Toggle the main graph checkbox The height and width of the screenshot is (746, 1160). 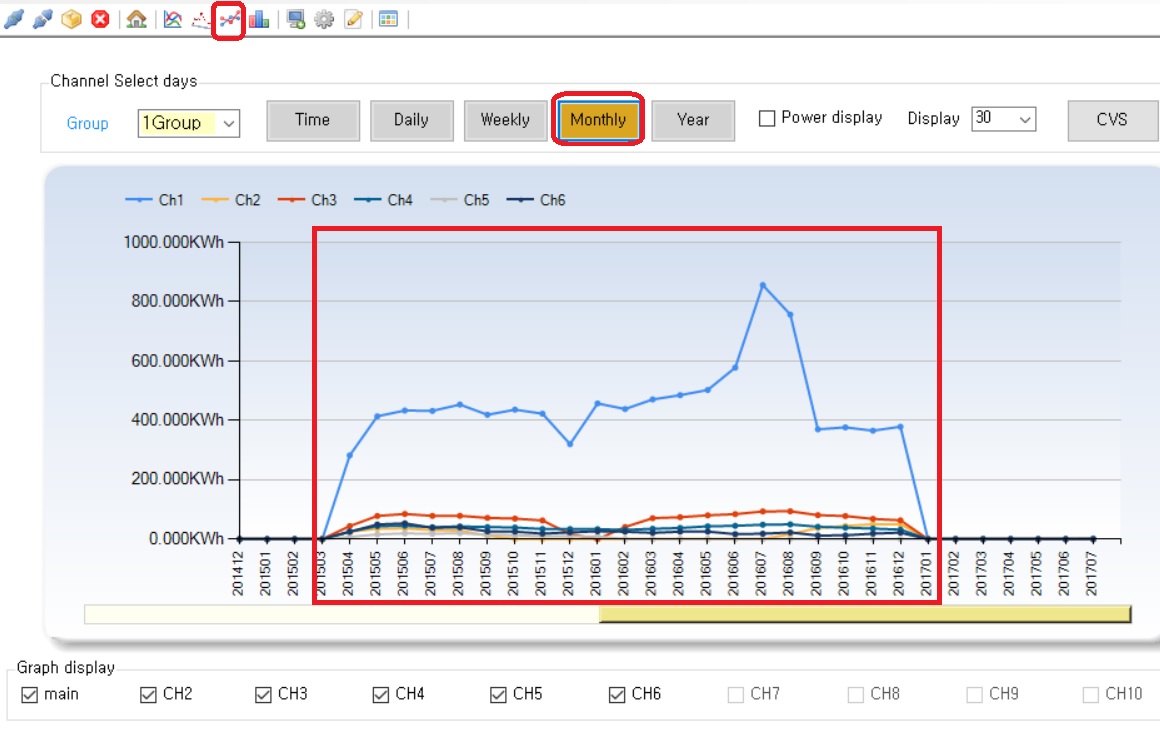point(30,695)
